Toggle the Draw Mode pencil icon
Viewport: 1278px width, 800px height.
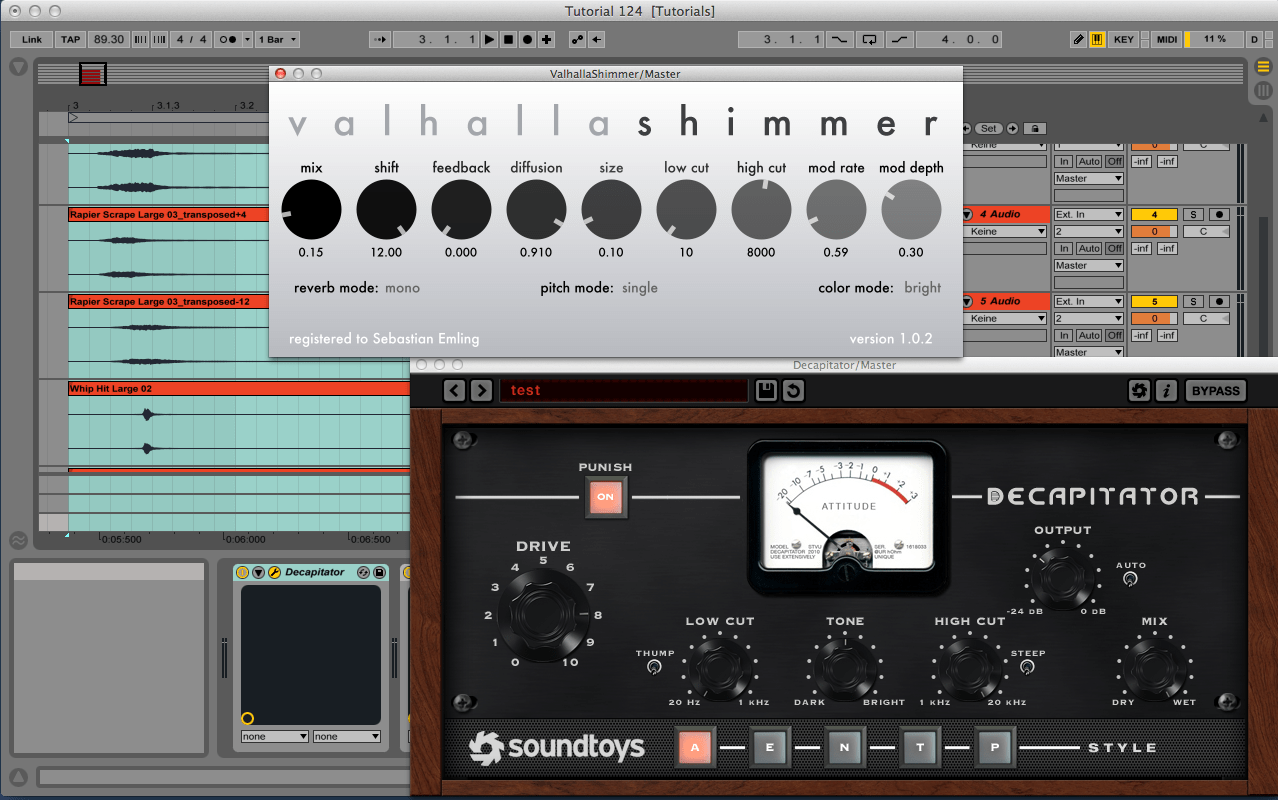[1078, 39]
